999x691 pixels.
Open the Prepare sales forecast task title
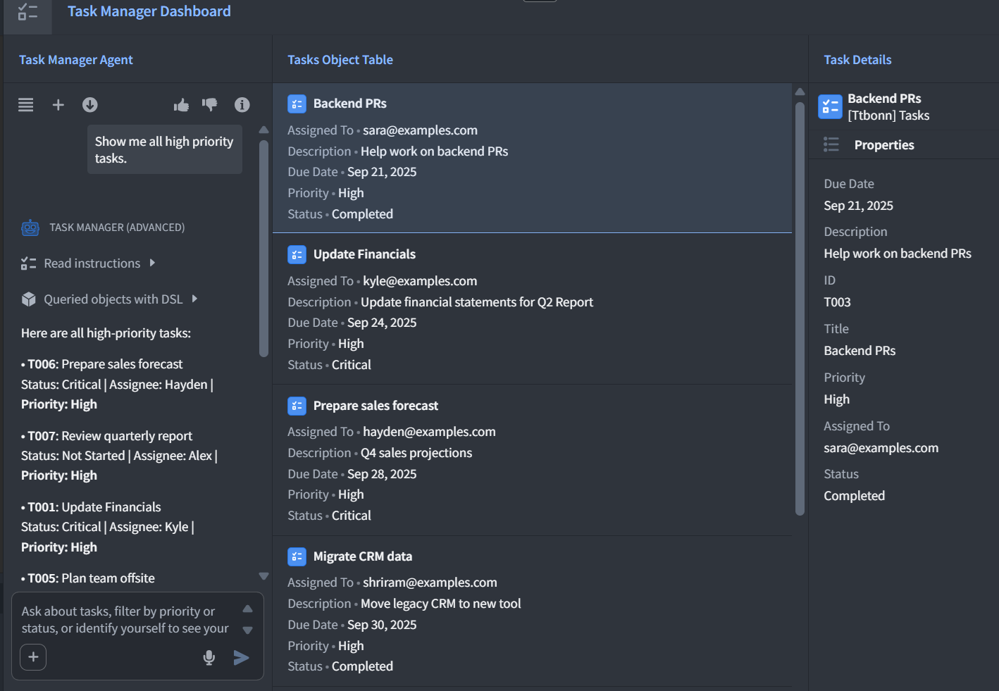pos(376,406)
